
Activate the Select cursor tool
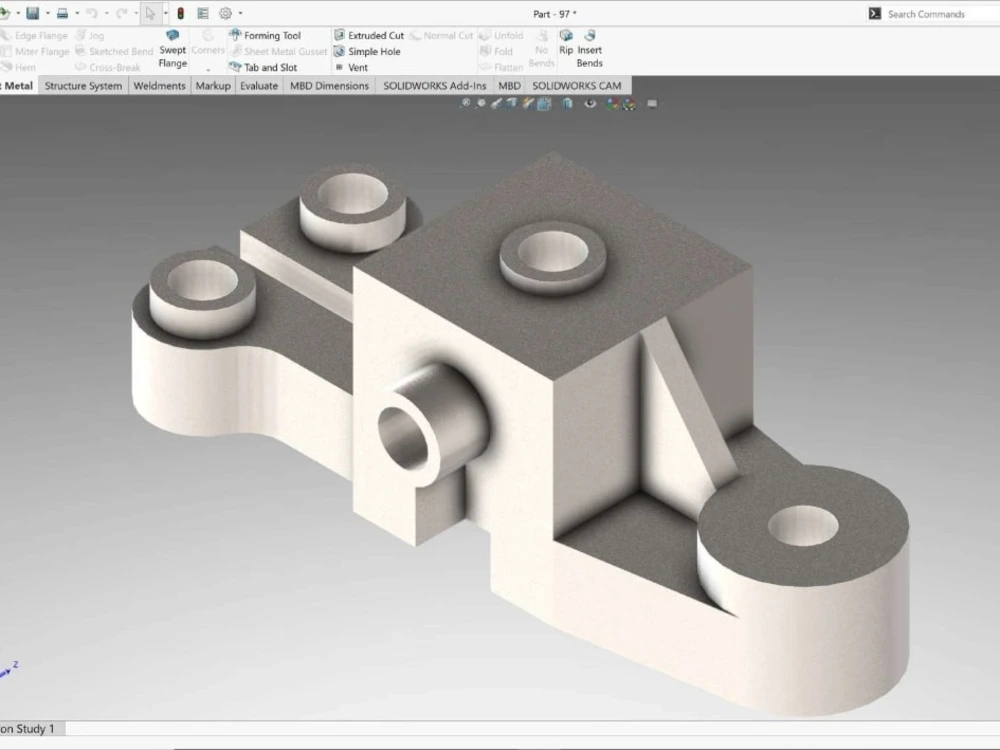click(150, 13)
